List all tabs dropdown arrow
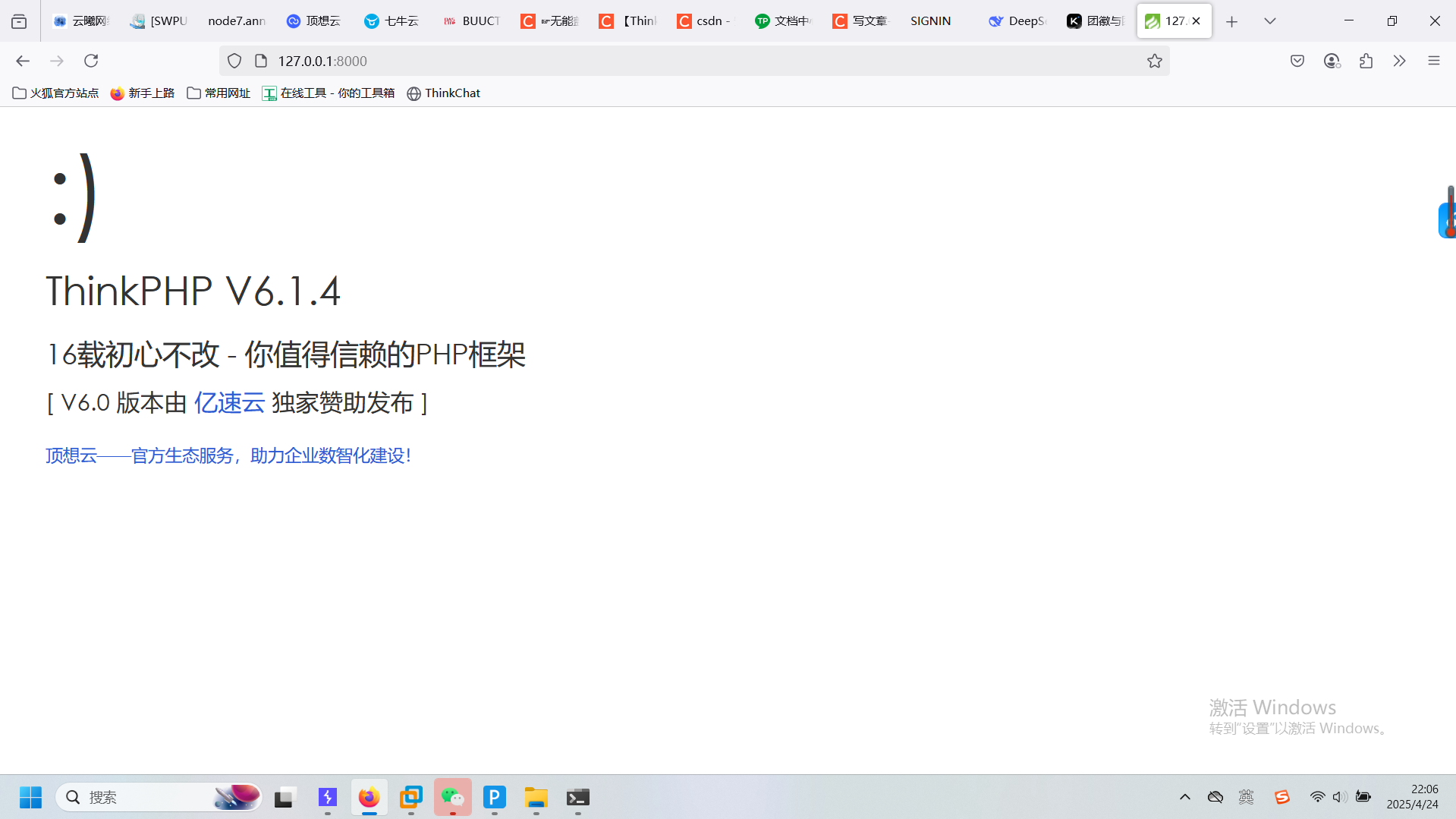Image resolution: width=1456 pixels, height=819 pixels. tap(1269, 21)
